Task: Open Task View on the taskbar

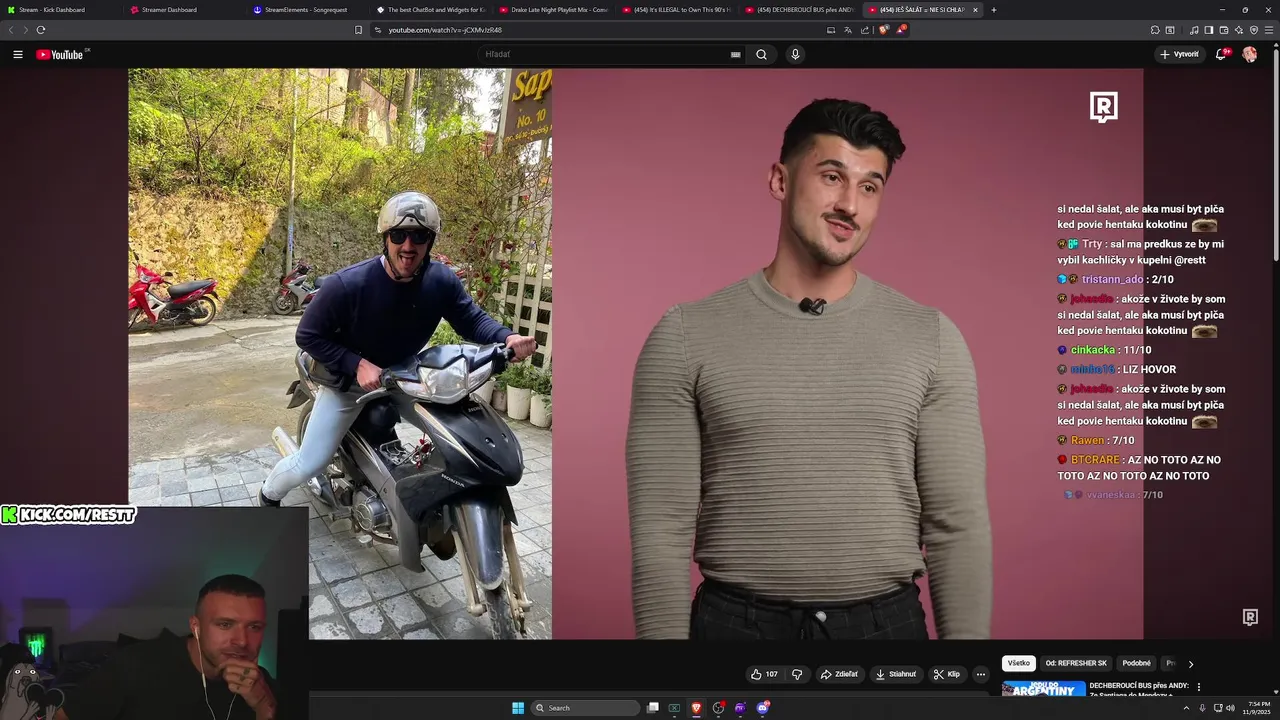Action: [x=653, y=708]
